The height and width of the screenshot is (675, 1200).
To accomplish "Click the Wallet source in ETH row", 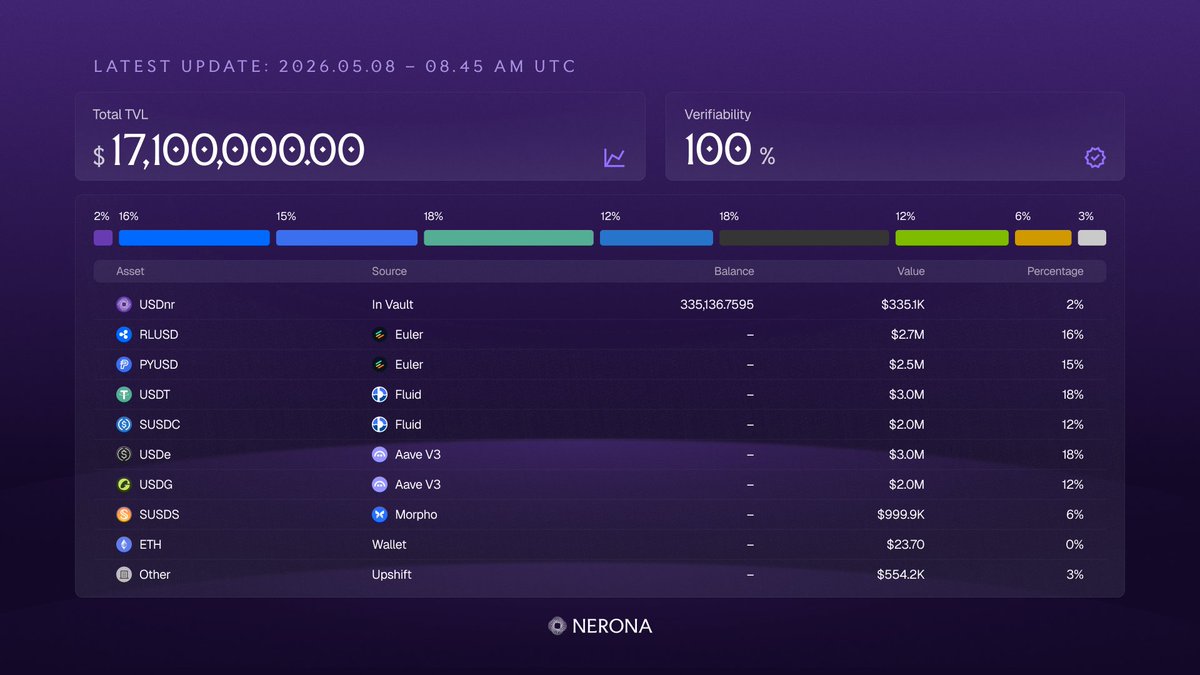I will coord(389,544).
